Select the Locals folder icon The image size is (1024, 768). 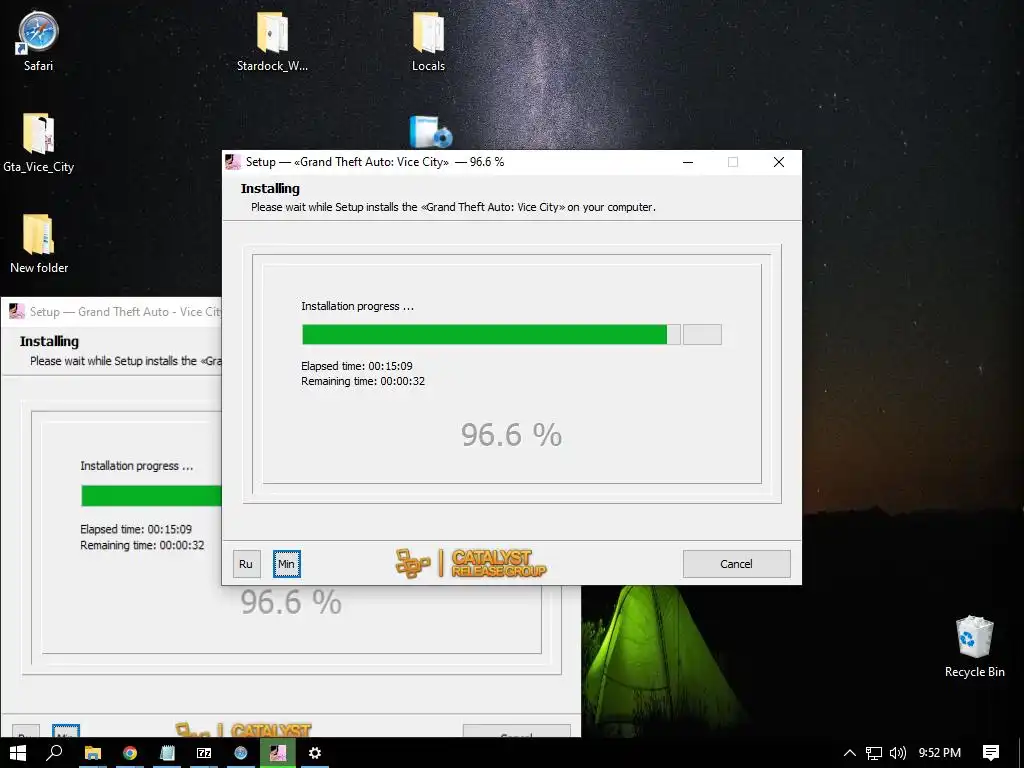[428, 40]
